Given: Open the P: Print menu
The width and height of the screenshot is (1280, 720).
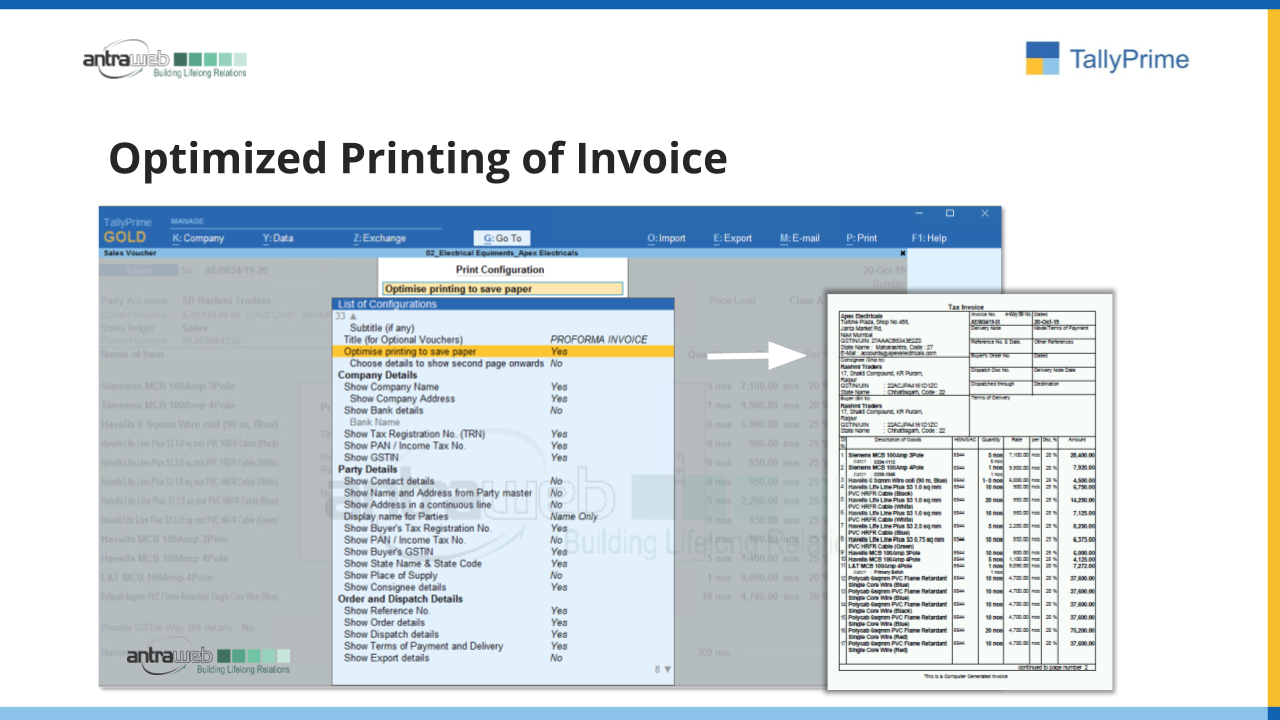Looking at the screenshot, I should 861,238.
